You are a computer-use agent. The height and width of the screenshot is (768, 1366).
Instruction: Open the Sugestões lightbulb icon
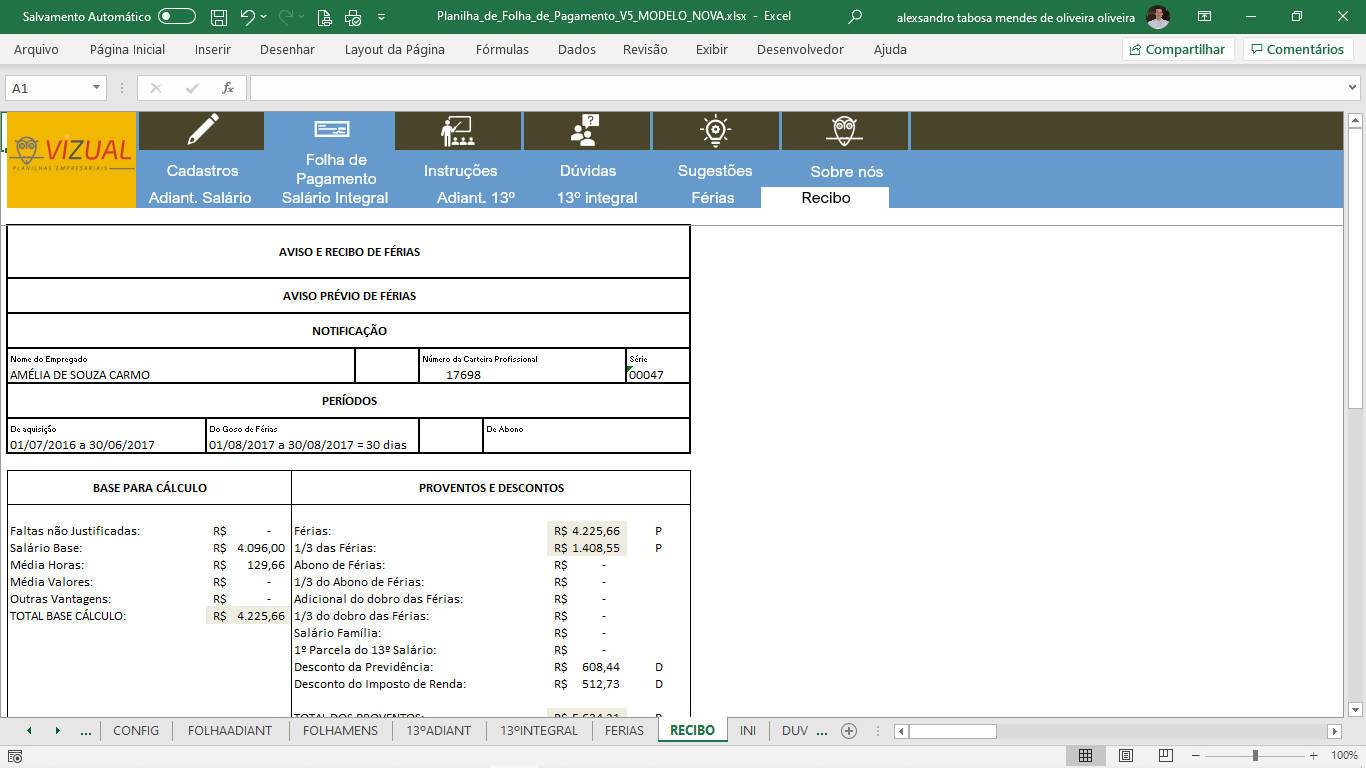click(x=715, y=130)
